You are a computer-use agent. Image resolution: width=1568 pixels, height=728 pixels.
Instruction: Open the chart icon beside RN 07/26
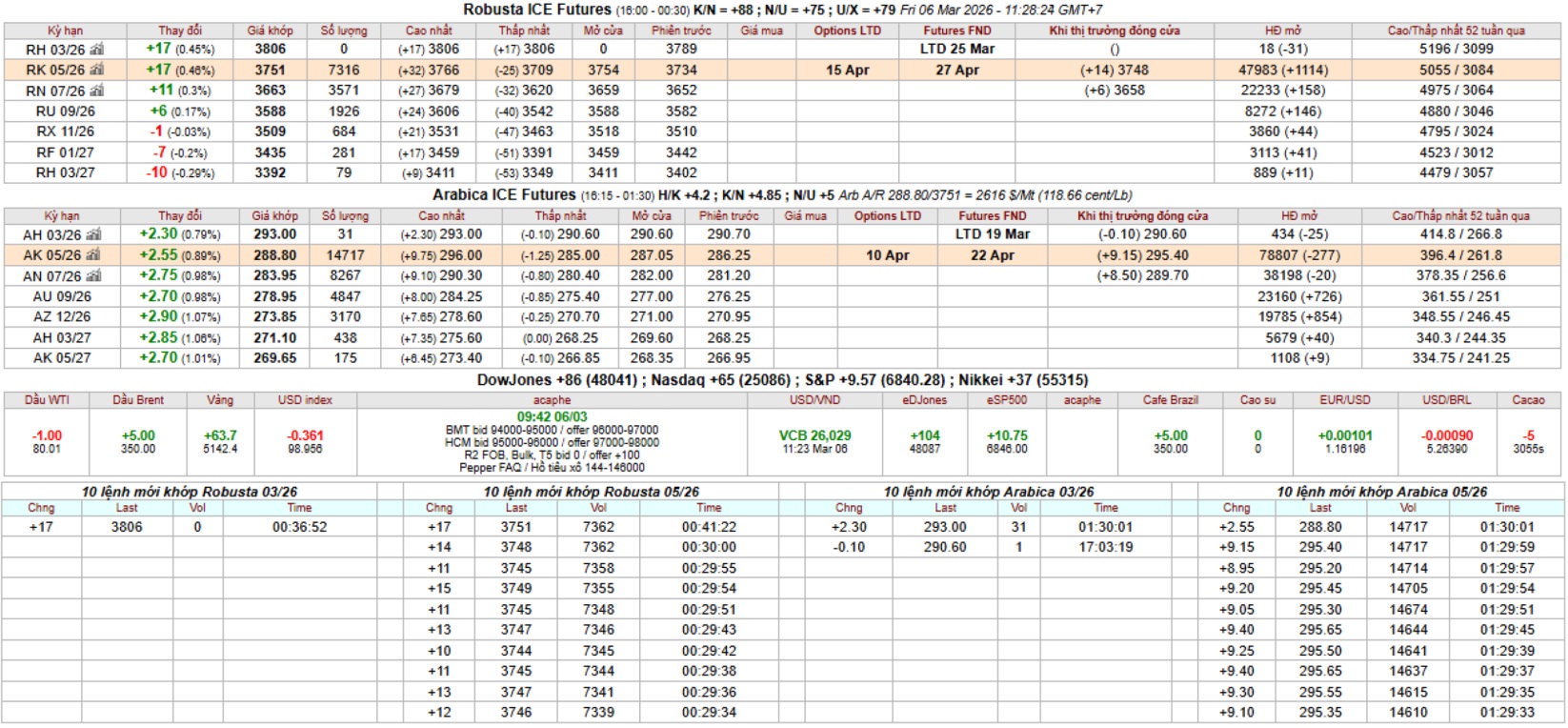[95, 91]
